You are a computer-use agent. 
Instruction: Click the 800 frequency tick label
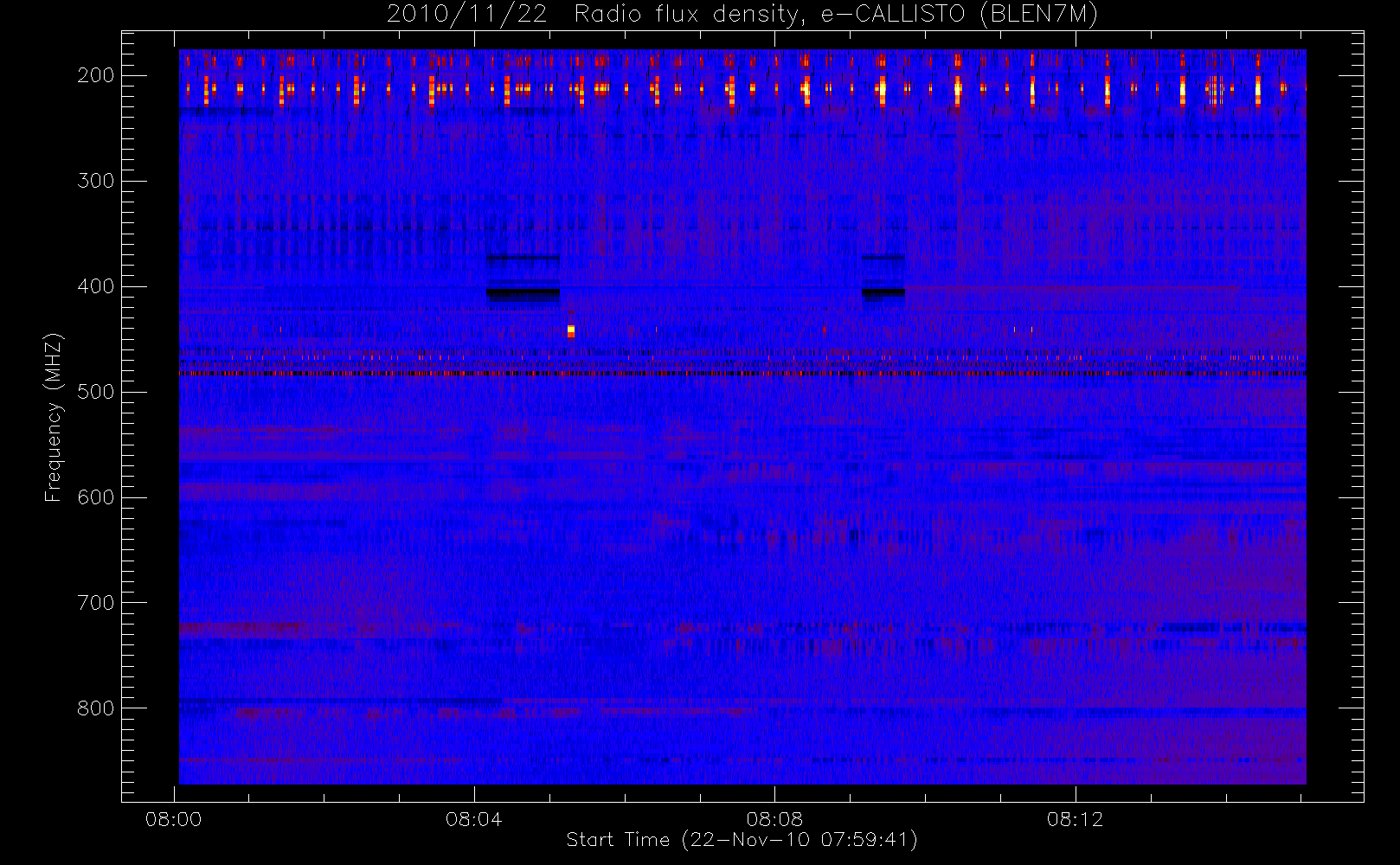pyautogui.click(x=96, y=708)
